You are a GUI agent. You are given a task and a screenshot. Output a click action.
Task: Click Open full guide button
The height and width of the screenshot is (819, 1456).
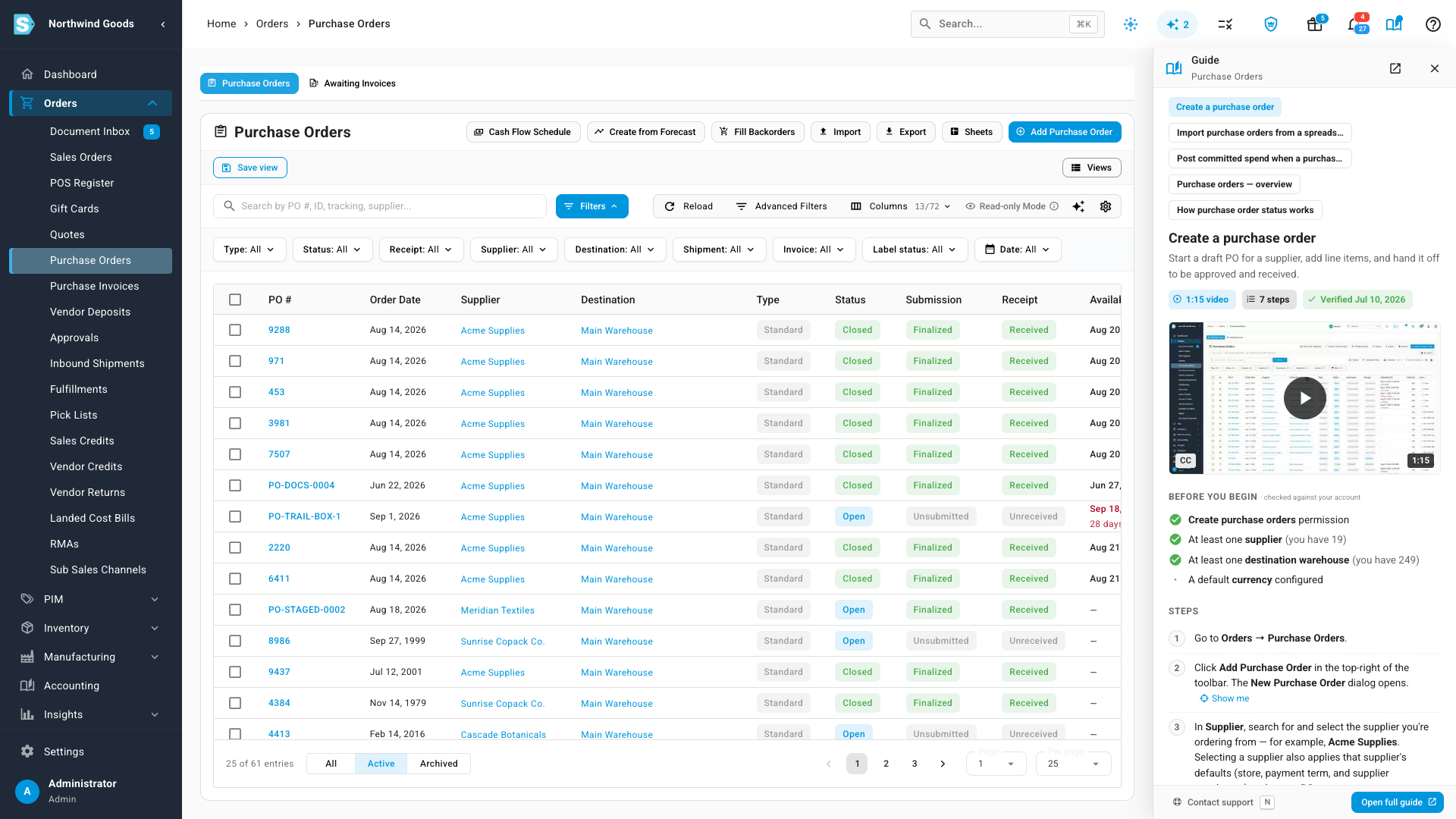(1398, 802)
